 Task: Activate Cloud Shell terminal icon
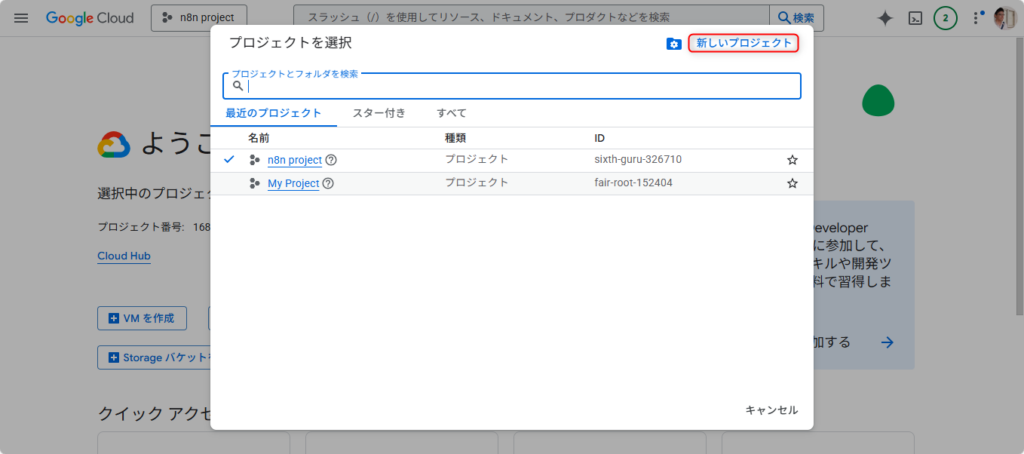pos(914,18)
